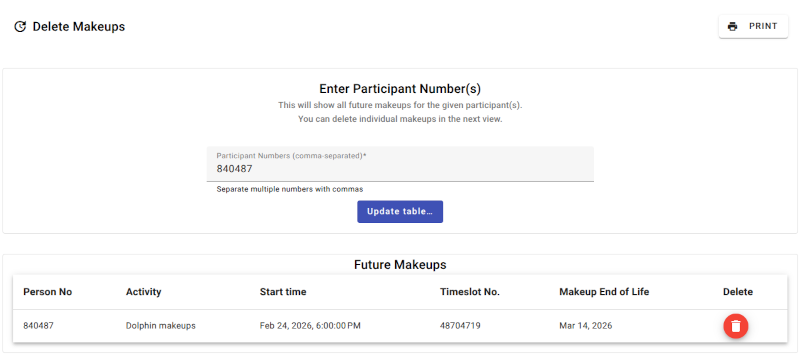Focus the Participant Numbers input field
The image size is (800, 360).
pos(400,164)
